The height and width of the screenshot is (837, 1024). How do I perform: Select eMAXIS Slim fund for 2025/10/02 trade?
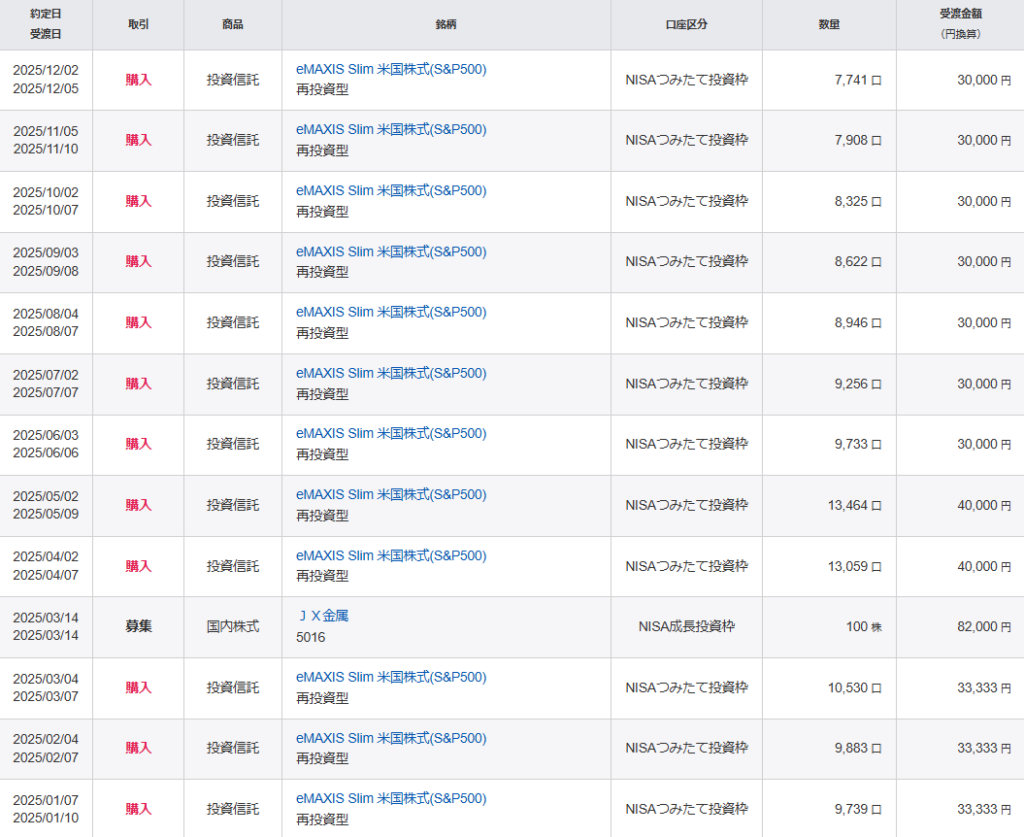click(x=391, y=190)
